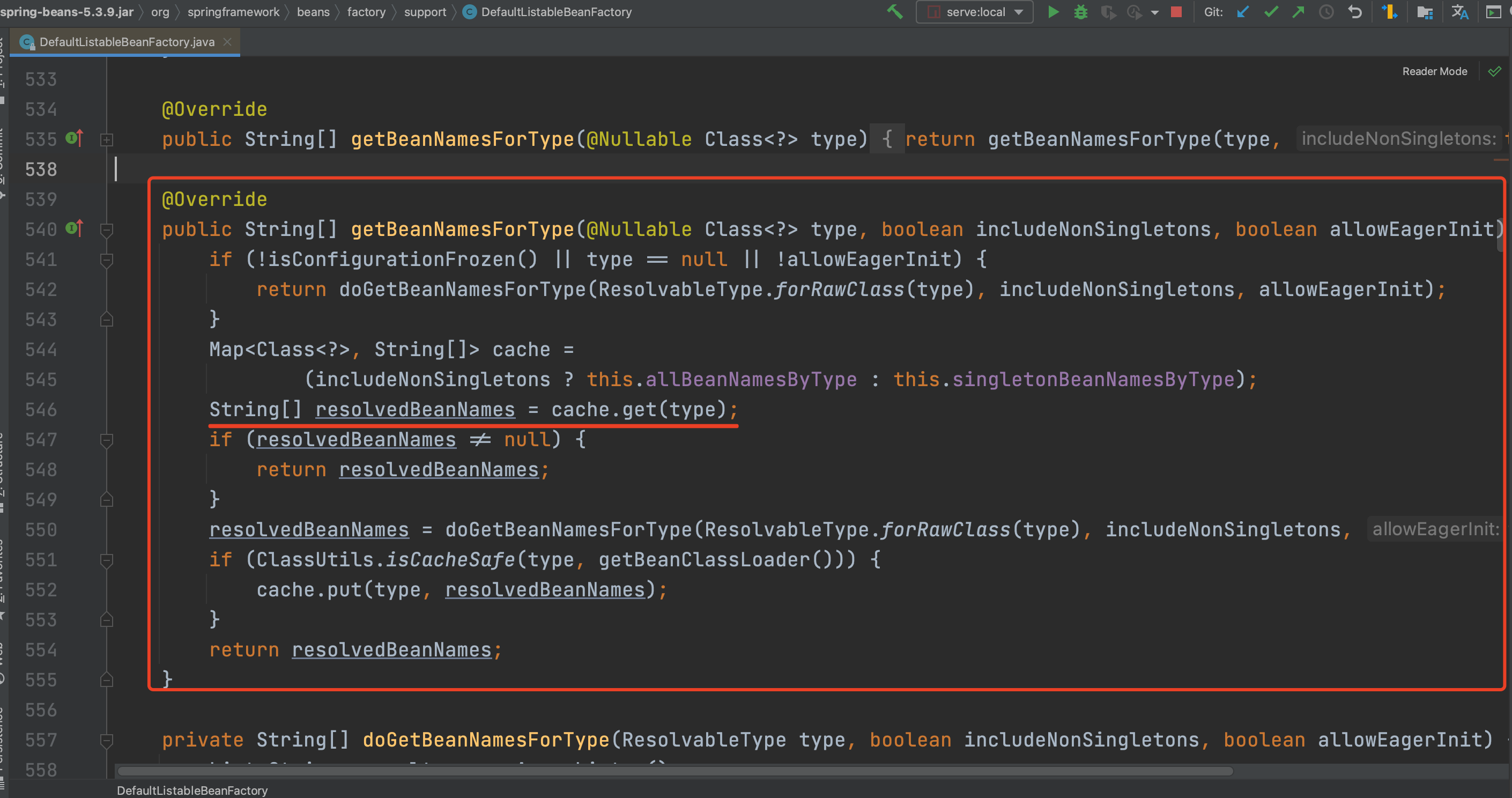Click the horizontal scrollbar at the editor bottom
This screenshot has height=798, width=1512.
click(675, 771)
